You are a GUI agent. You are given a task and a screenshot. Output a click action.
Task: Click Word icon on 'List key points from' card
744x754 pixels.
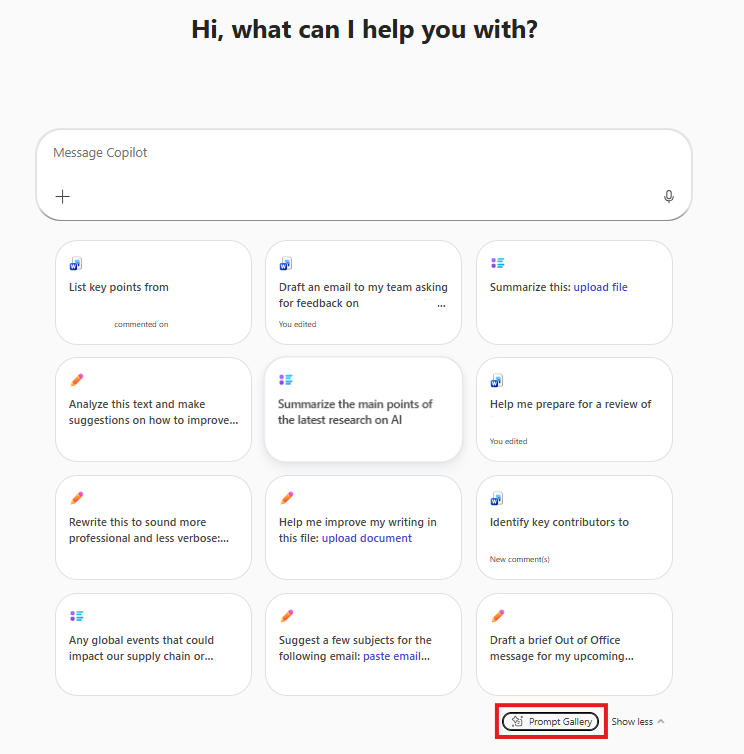coord(76,264)
